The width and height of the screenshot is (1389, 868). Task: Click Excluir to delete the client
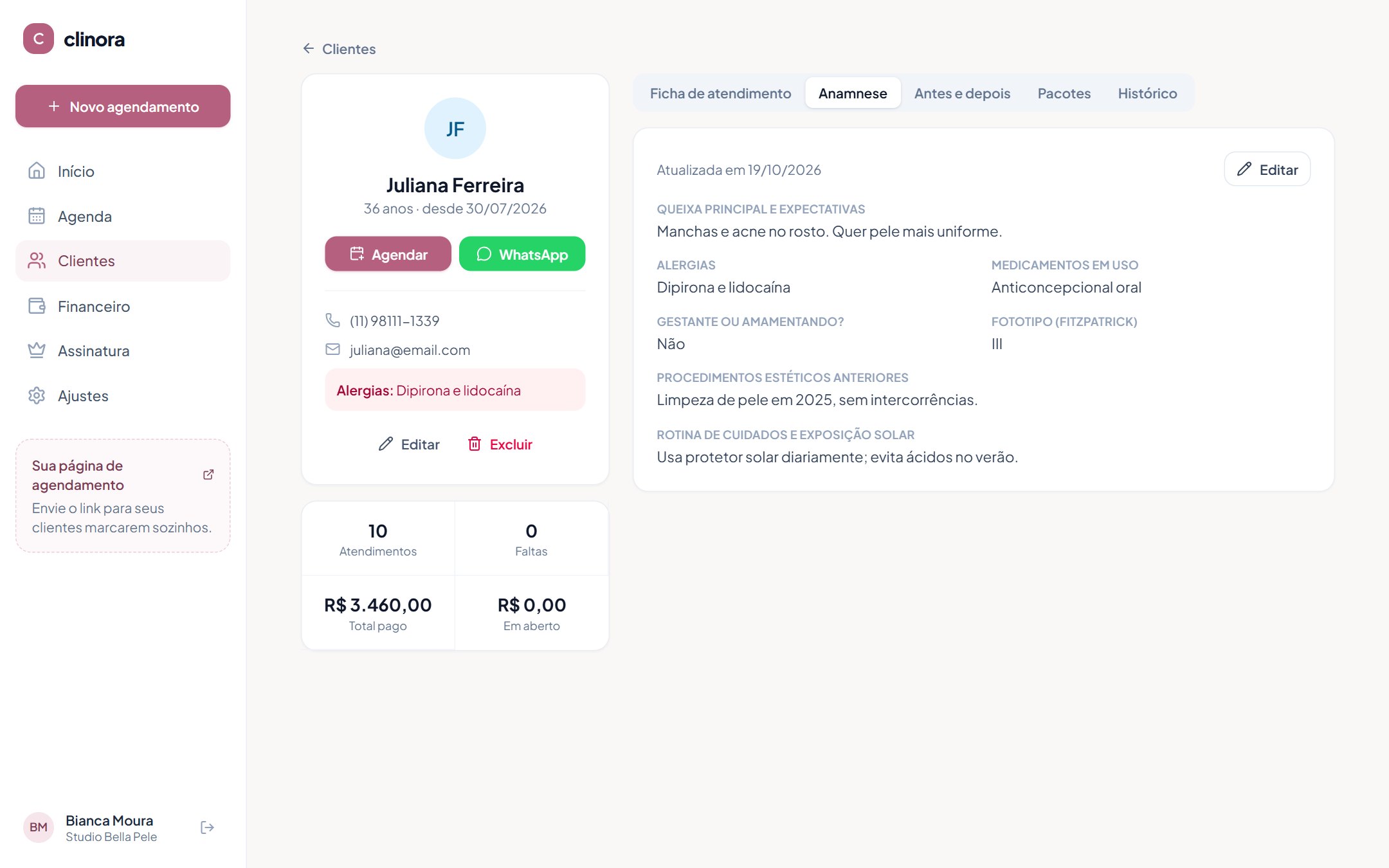coord(500,444)
